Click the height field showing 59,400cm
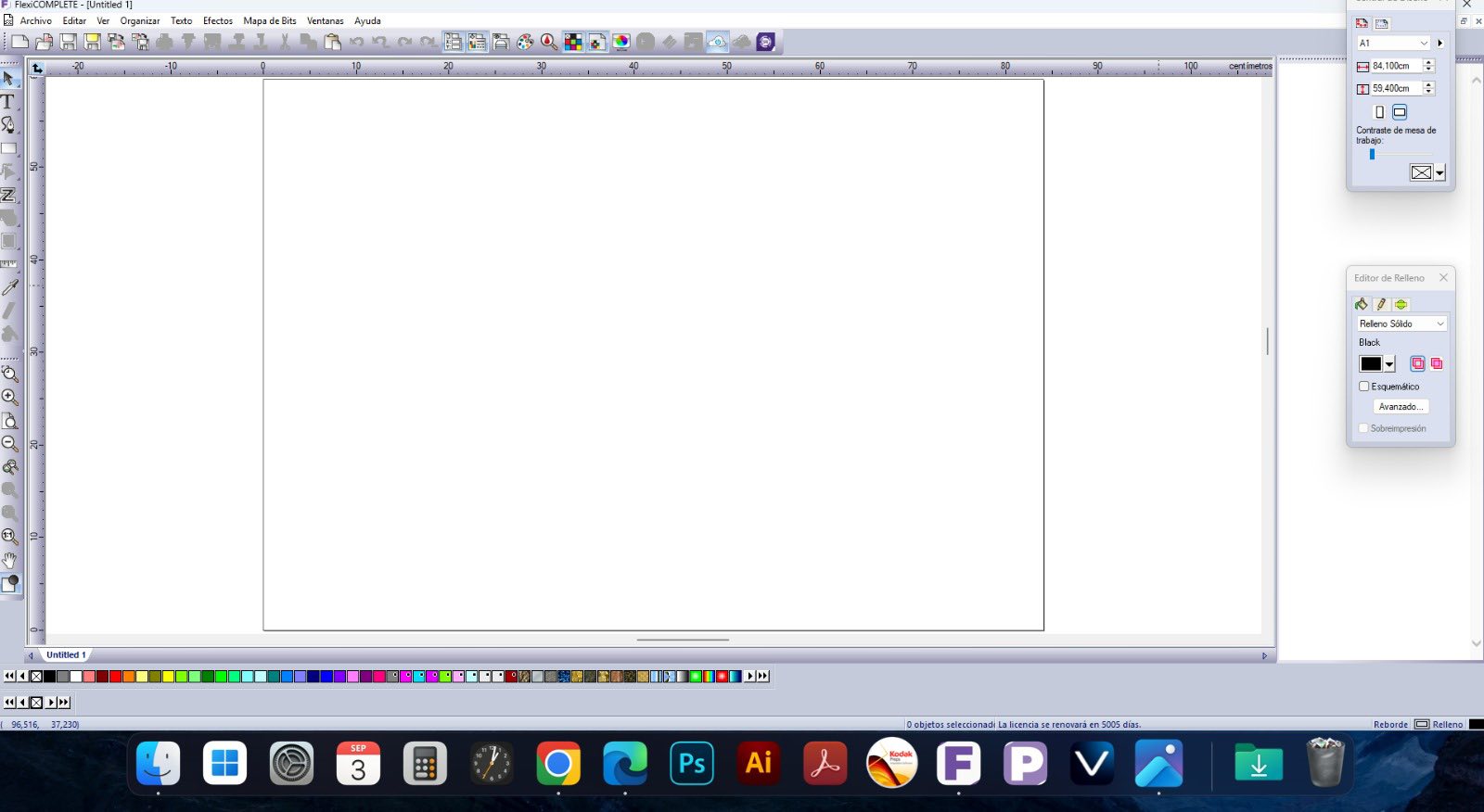This screenshot has width=1484, height=812. click(1397, 89)
